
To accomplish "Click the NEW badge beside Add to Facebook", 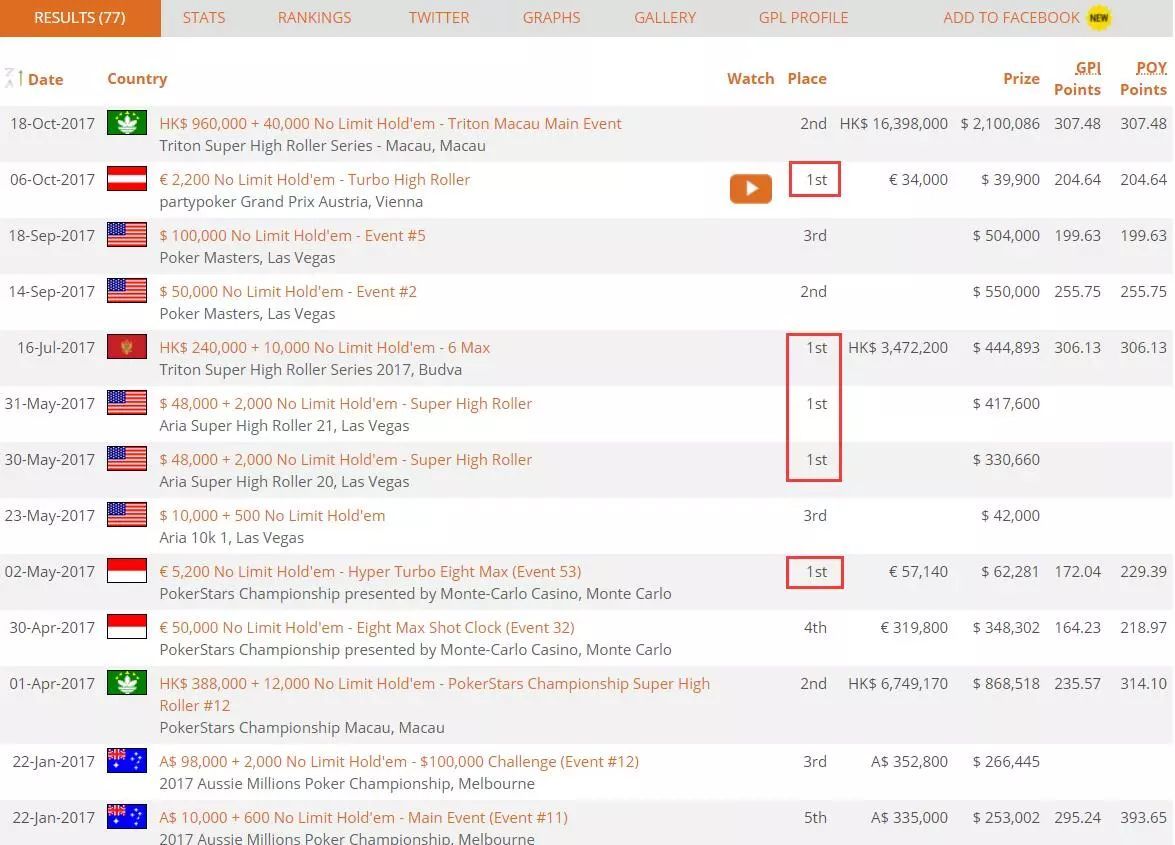I will (1099, 17).
